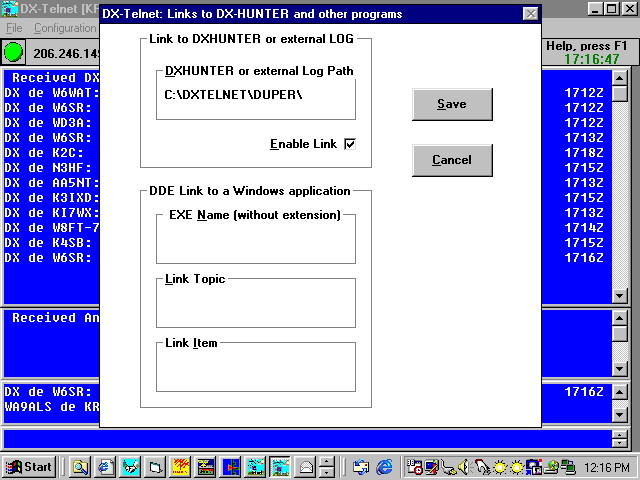Viewport: 640px width, 480px height.
Task: Click the taskbar row scroll up arrow
Action: tap(327, 462)
